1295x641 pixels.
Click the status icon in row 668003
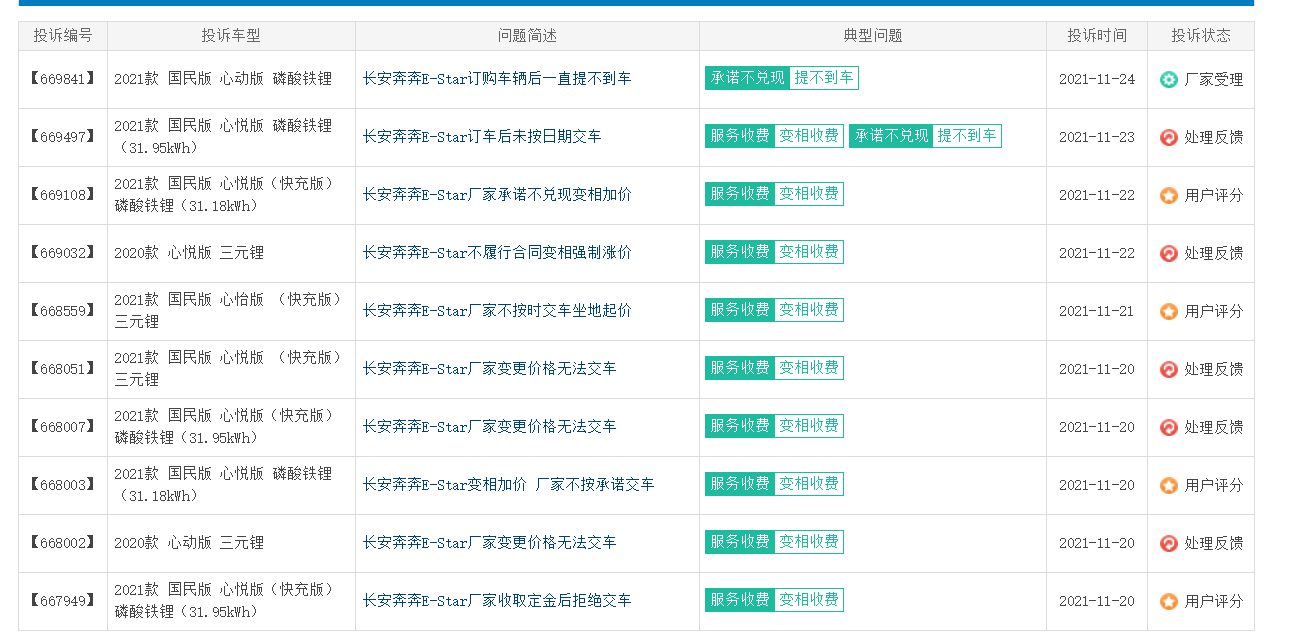point(1168,485)
